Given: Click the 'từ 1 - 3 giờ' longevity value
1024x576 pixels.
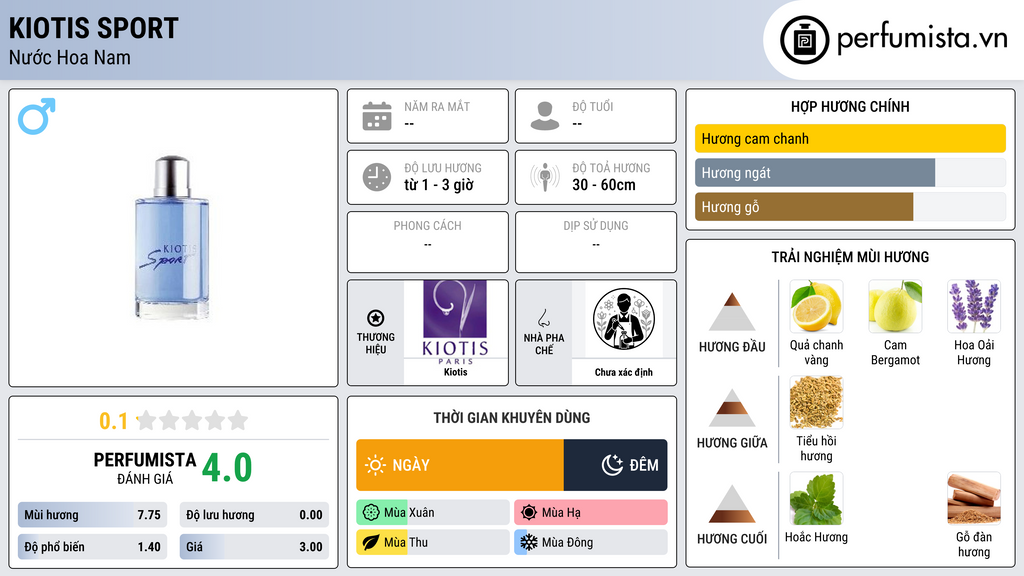Looking at the screenshot, I should (x=438, y=185).
